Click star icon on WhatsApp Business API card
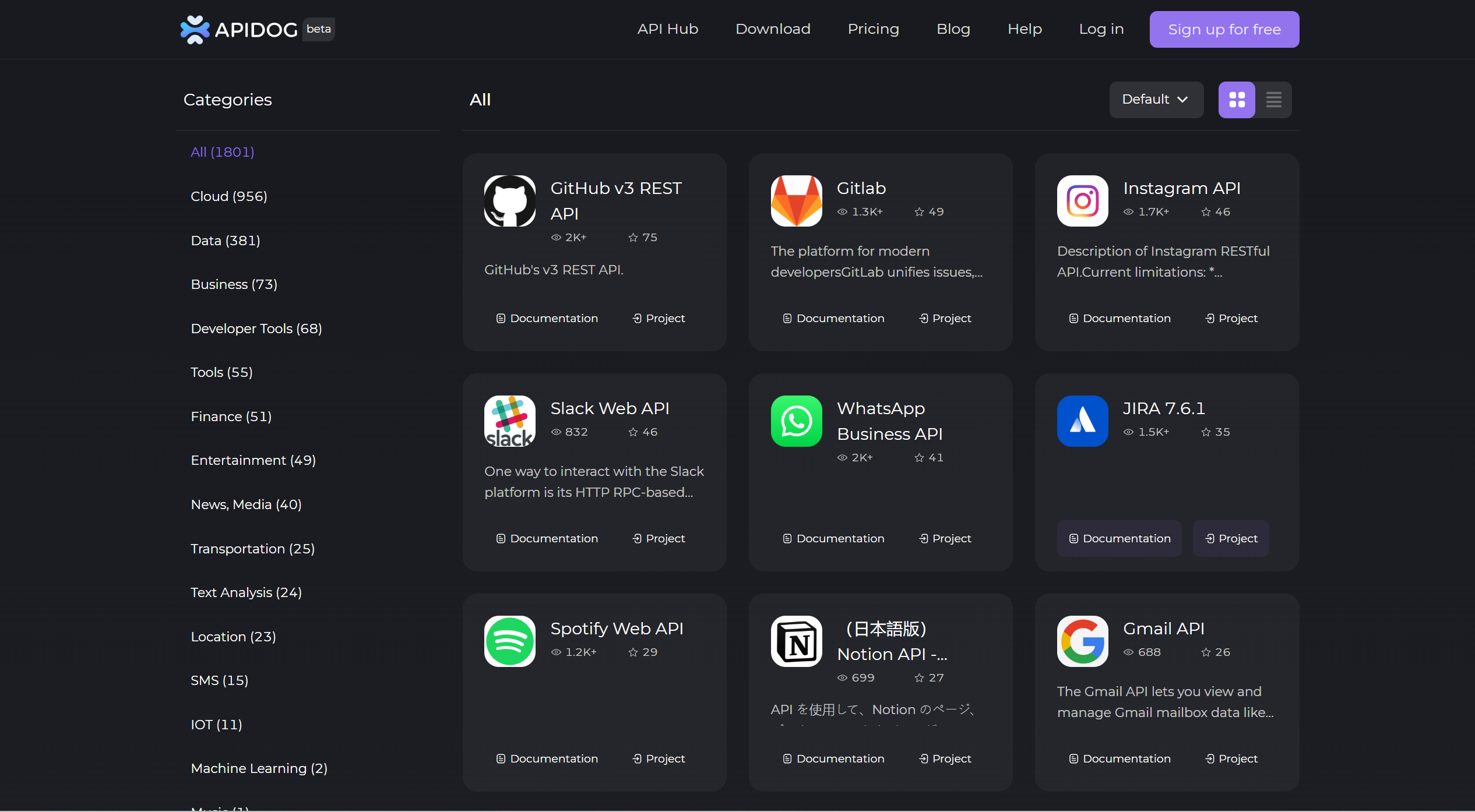 pos(919,458)
